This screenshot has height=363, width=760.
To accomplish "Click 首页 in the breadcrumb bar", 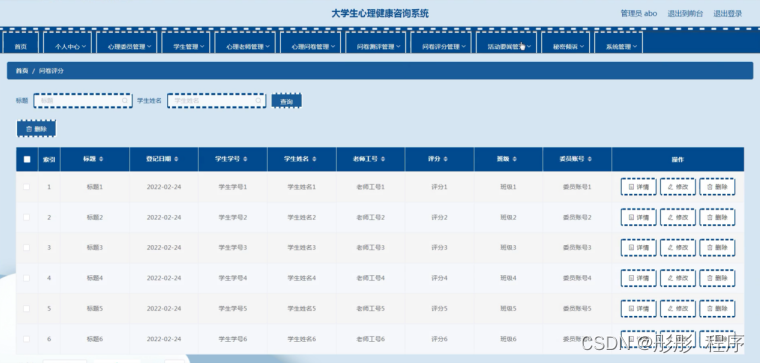I will click(x=22, y=71).
